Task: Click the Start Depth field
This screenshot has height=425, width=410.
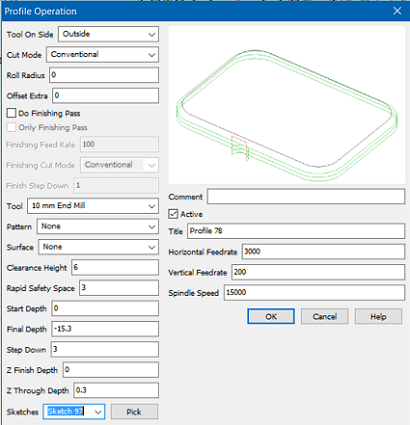Action: [x=105, y=309]
